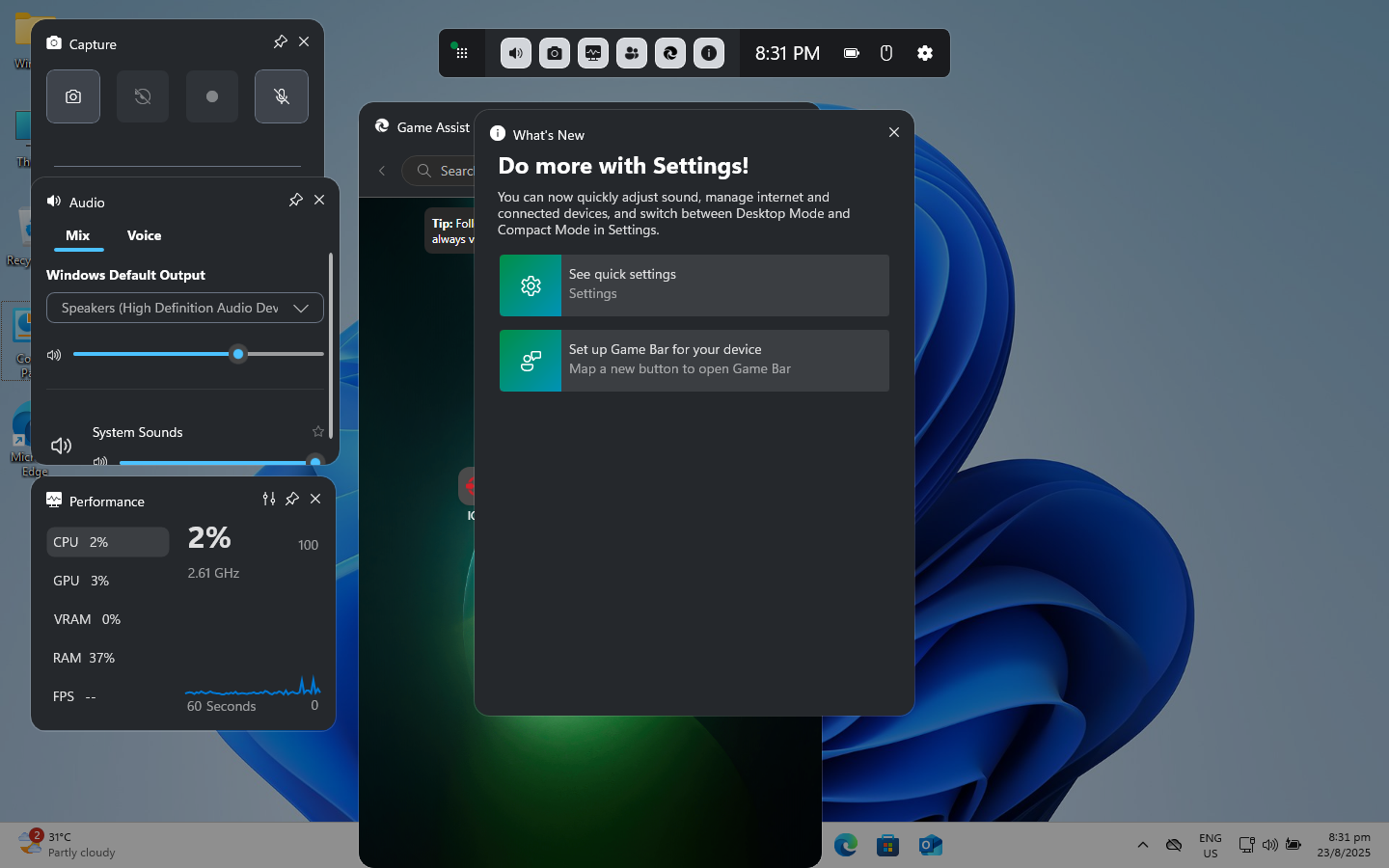1389x868 pixels.
Task: Mute the Windows default output speaker icon
Action: (54, 355)
